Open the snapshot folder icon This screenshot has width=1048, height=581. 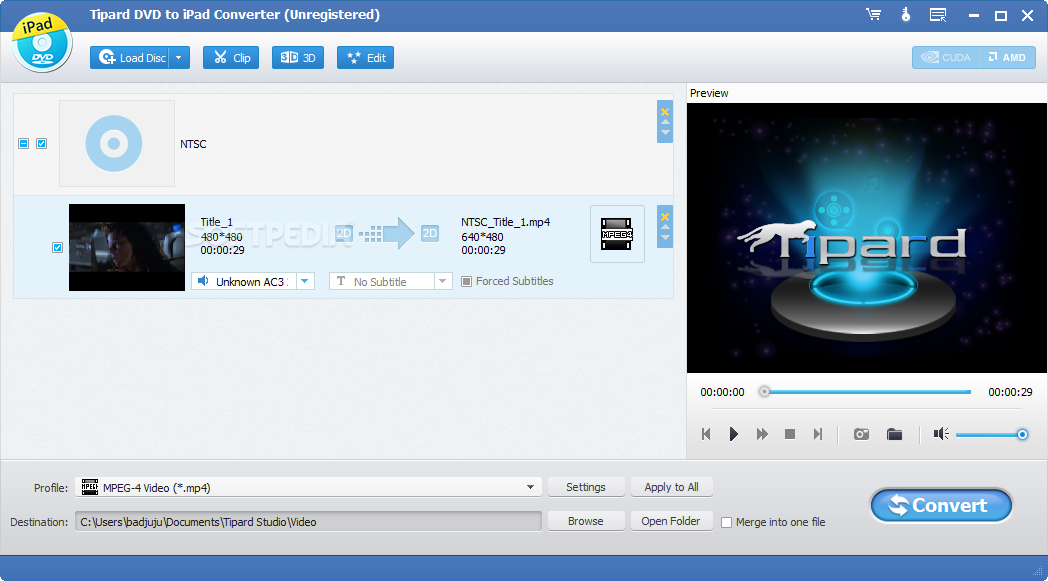tap(894, 435)
